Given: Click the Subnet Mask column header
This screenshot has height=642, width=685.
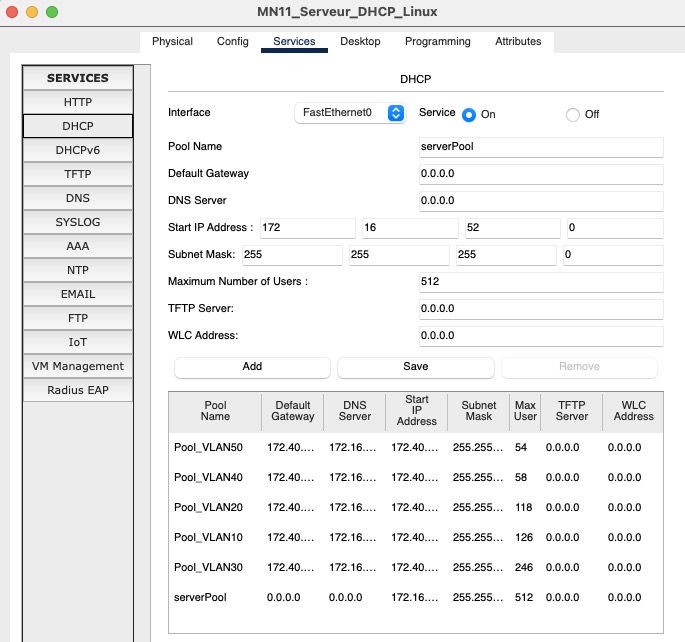Looking at the screenshot, I should pyautogui.click(x=479, y=411).
